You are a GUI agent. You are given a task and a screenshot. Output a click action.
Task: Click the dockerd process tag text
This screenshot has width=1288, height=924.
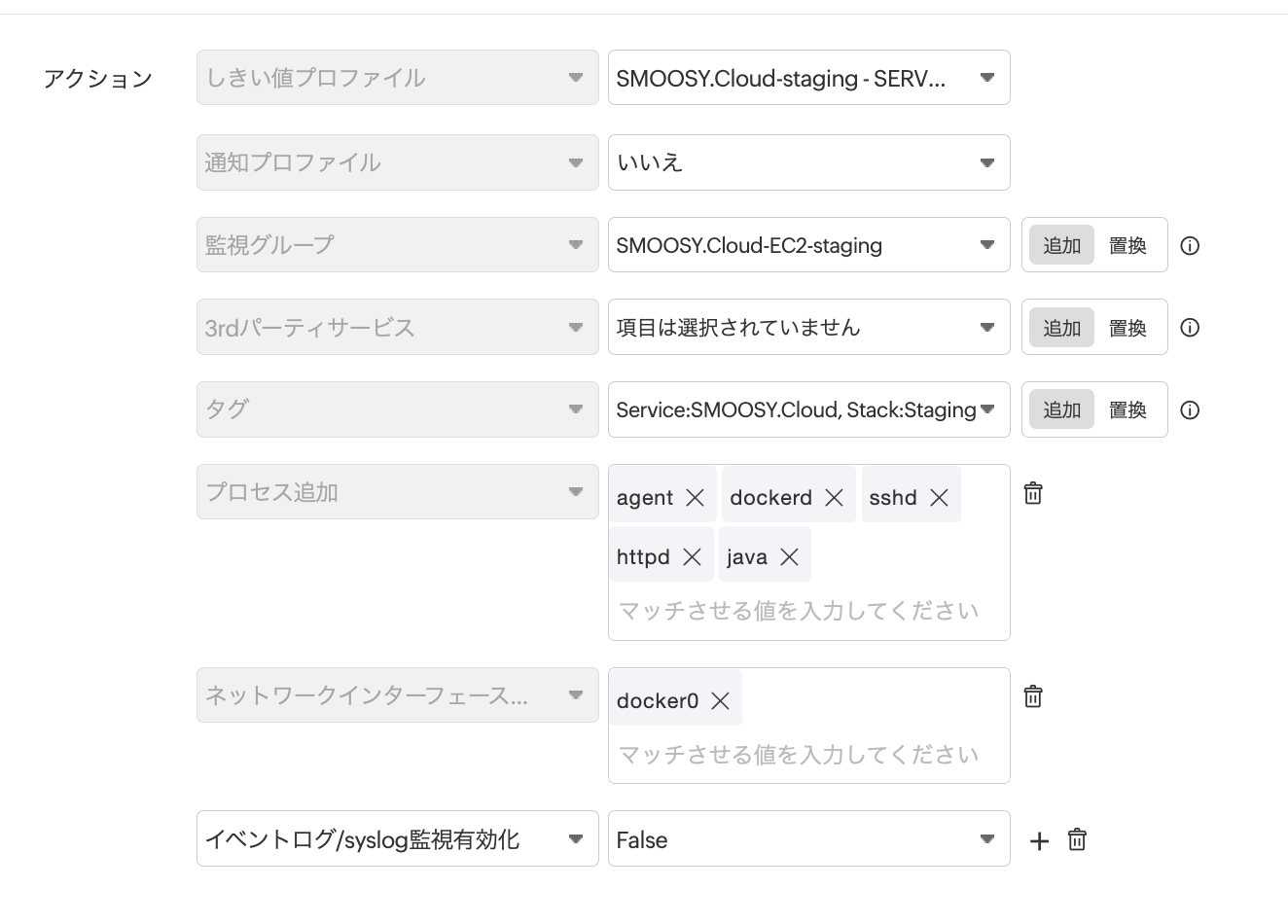point(770,498)
